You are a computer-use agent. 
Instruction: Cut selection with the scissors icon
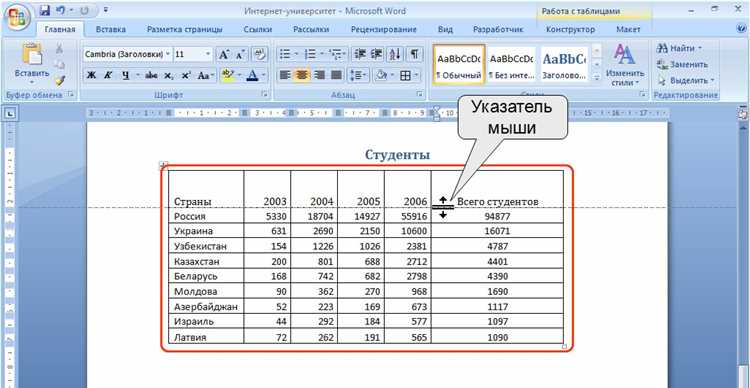click(x=59, y=48)
